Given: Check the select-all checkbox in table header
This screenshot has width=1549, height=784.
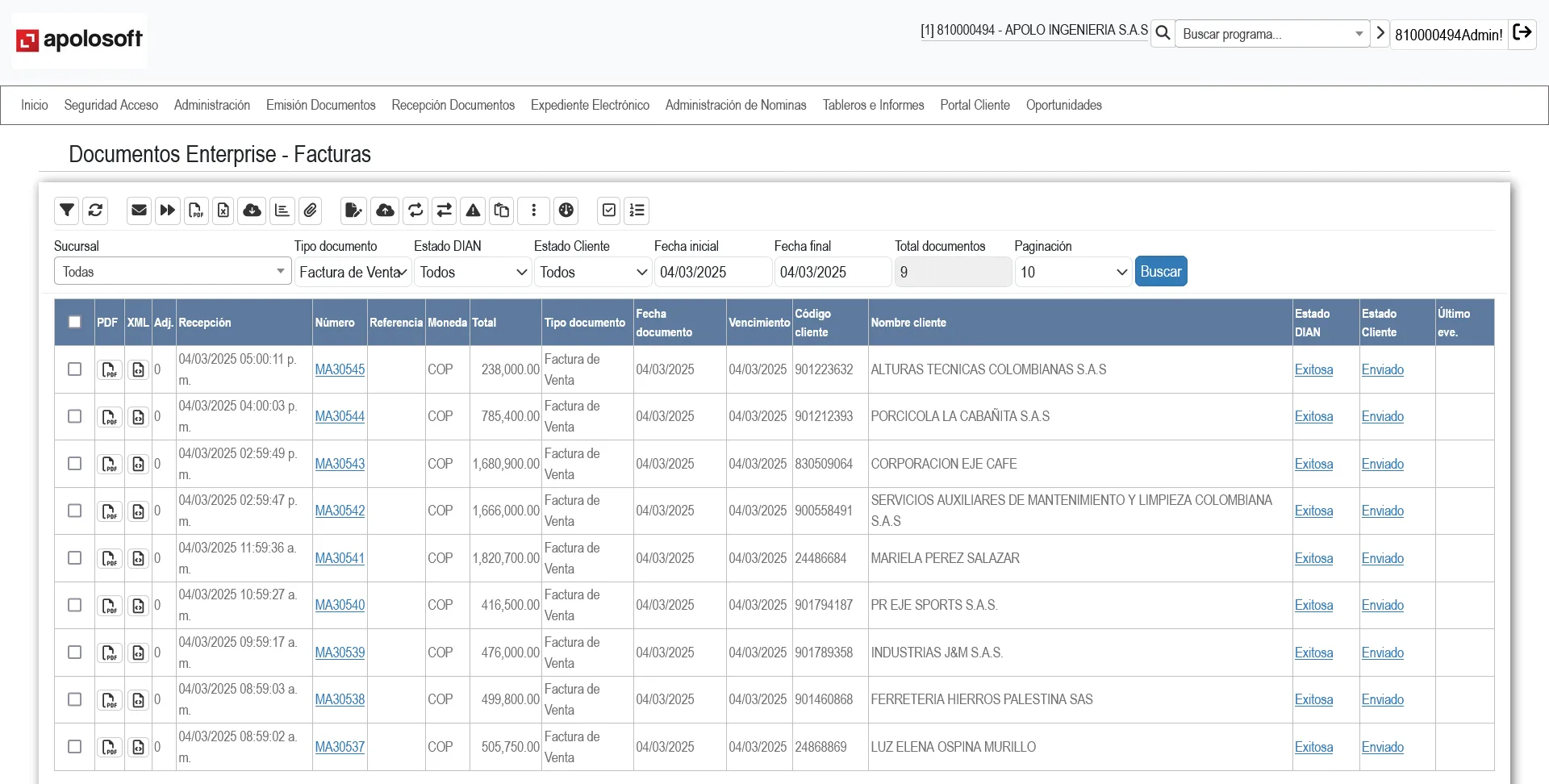Looking at the screenshot, I should 74,321.
